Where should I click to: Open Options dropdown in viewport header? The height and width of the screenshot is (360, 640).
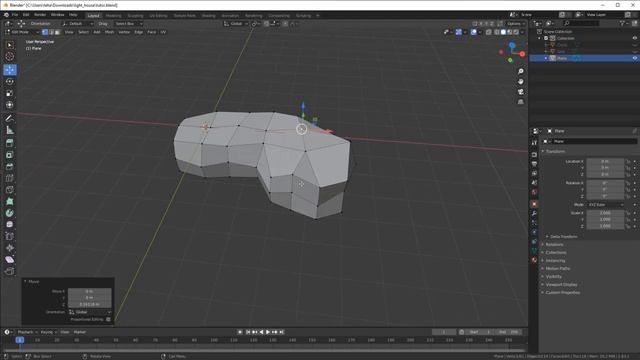tap(515, 24)
